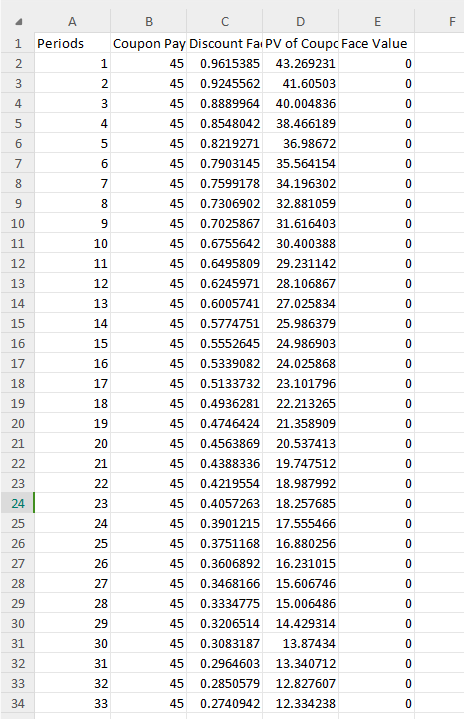Select column B header
Screen dimensions: 464x719
(x=149, y=22)
